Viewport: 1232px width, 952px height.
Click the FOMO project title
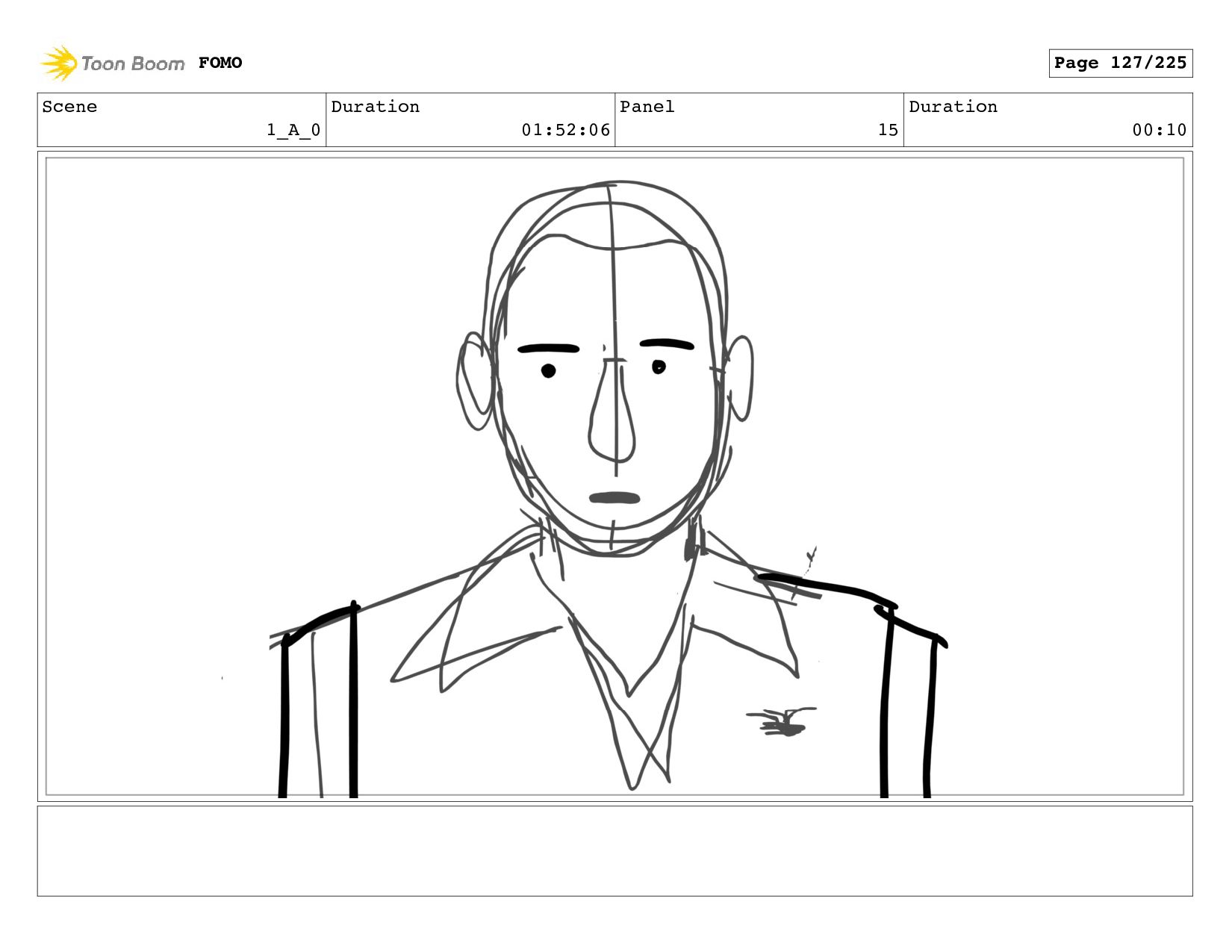220,63
